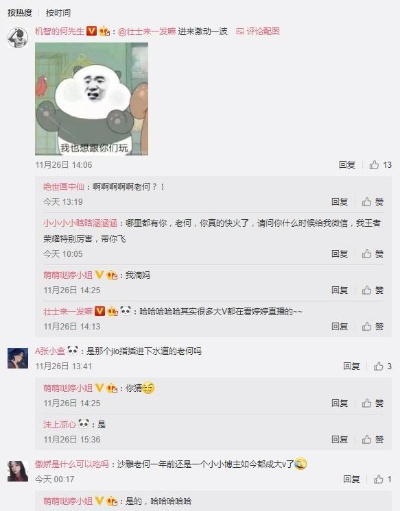Like the 13:41 comment with 3 likes
This screenshot has height=511, width=400.
click(378, 366)
